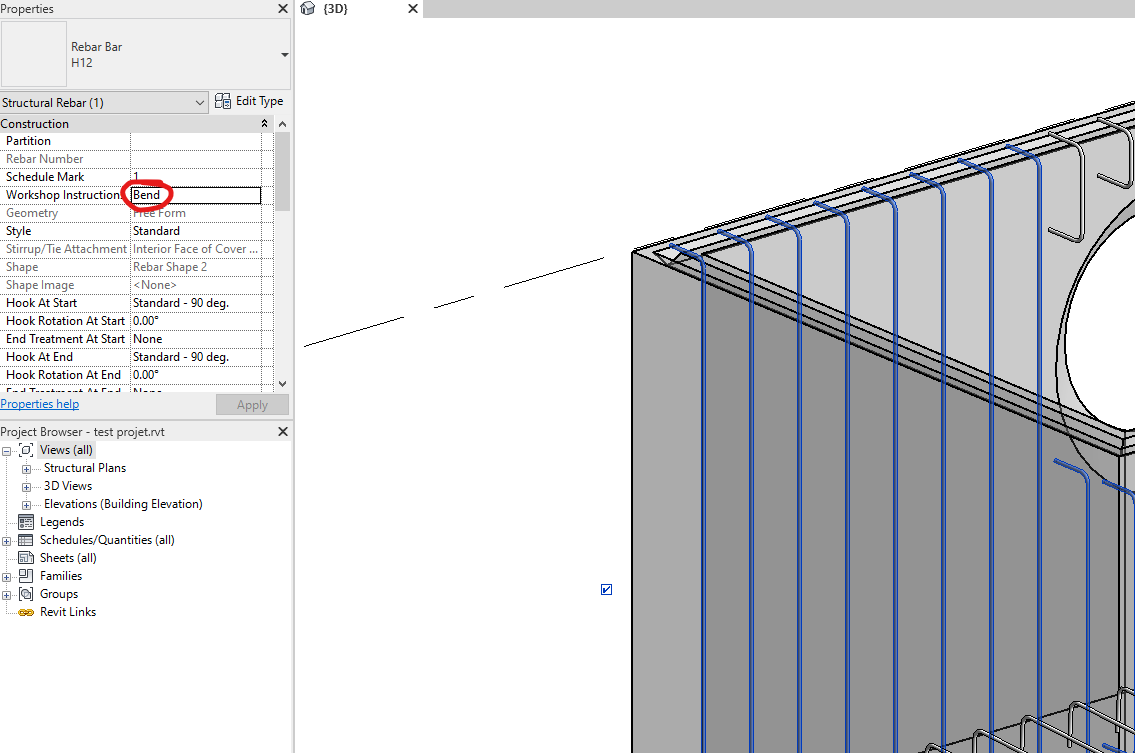Open the Rebar Bar H12 type selector dropdown
Viewport: 1135px width, 753px height.
click(x=284, y=55)
